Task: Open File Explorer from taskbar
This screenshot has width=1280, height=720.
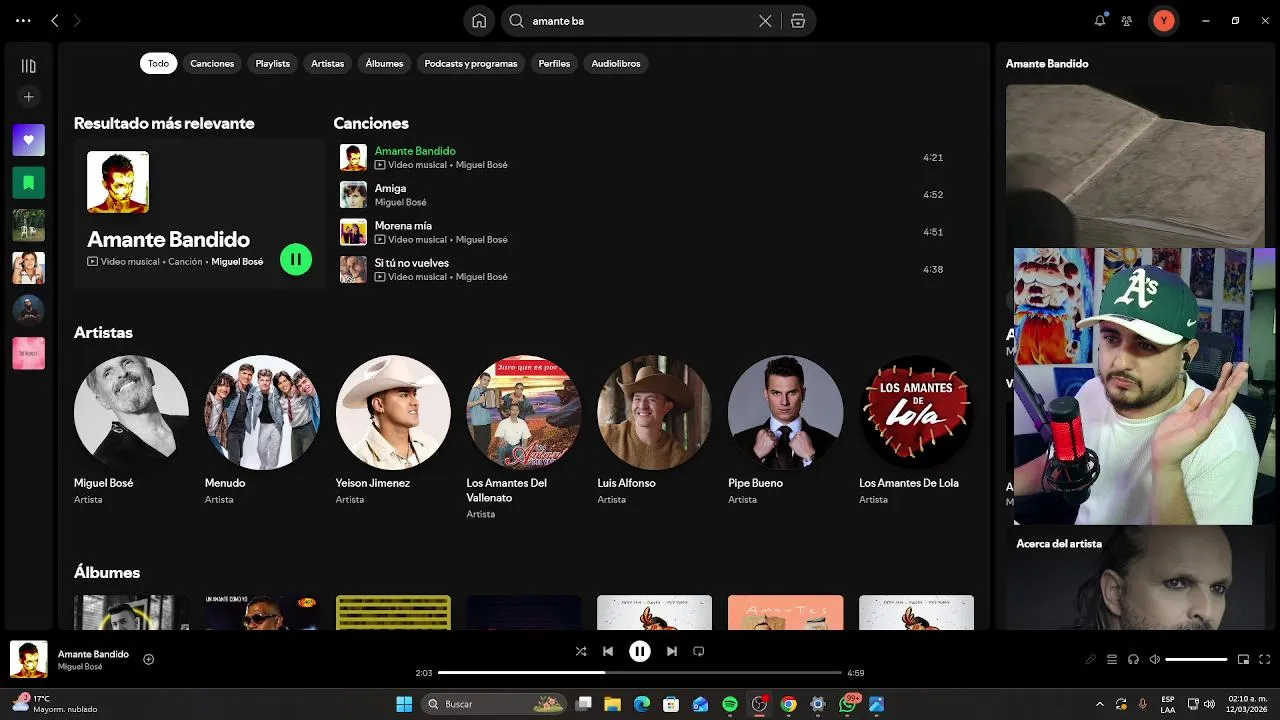Action: 612,704
